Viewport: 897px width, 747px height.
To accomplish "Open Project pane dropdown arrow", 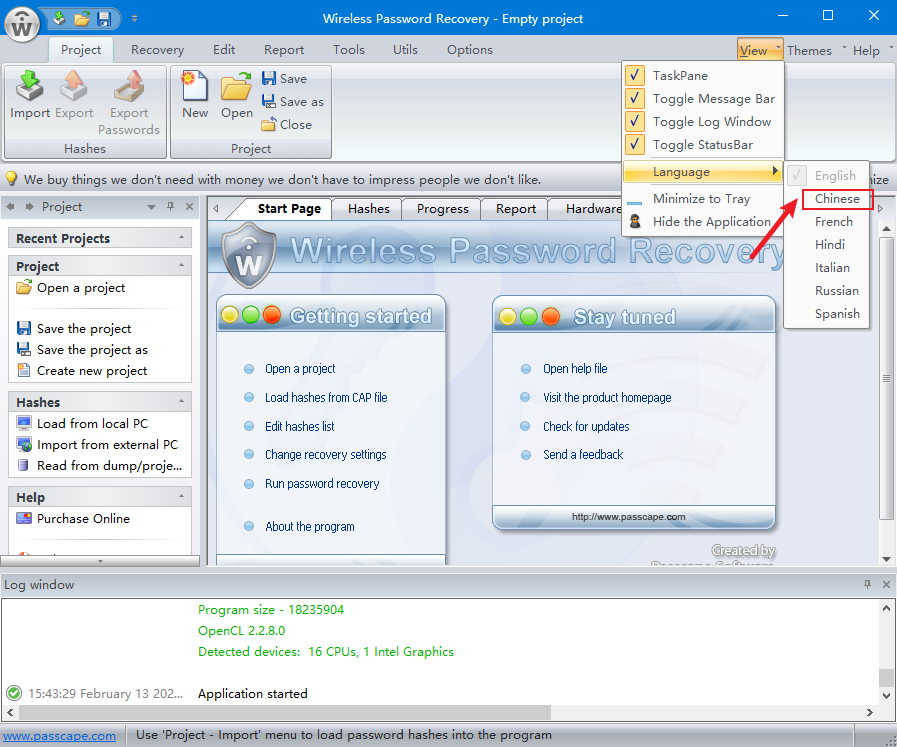I will 151,207.
